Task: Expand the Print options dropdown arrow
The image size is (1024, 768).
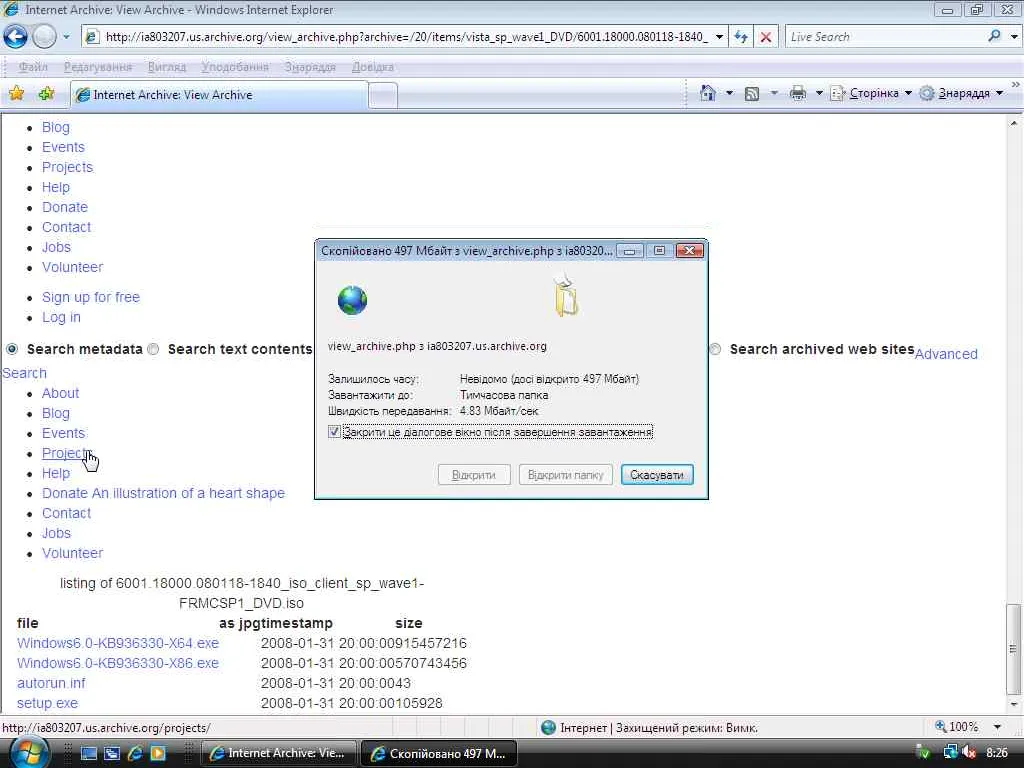Action: [819, 93]
